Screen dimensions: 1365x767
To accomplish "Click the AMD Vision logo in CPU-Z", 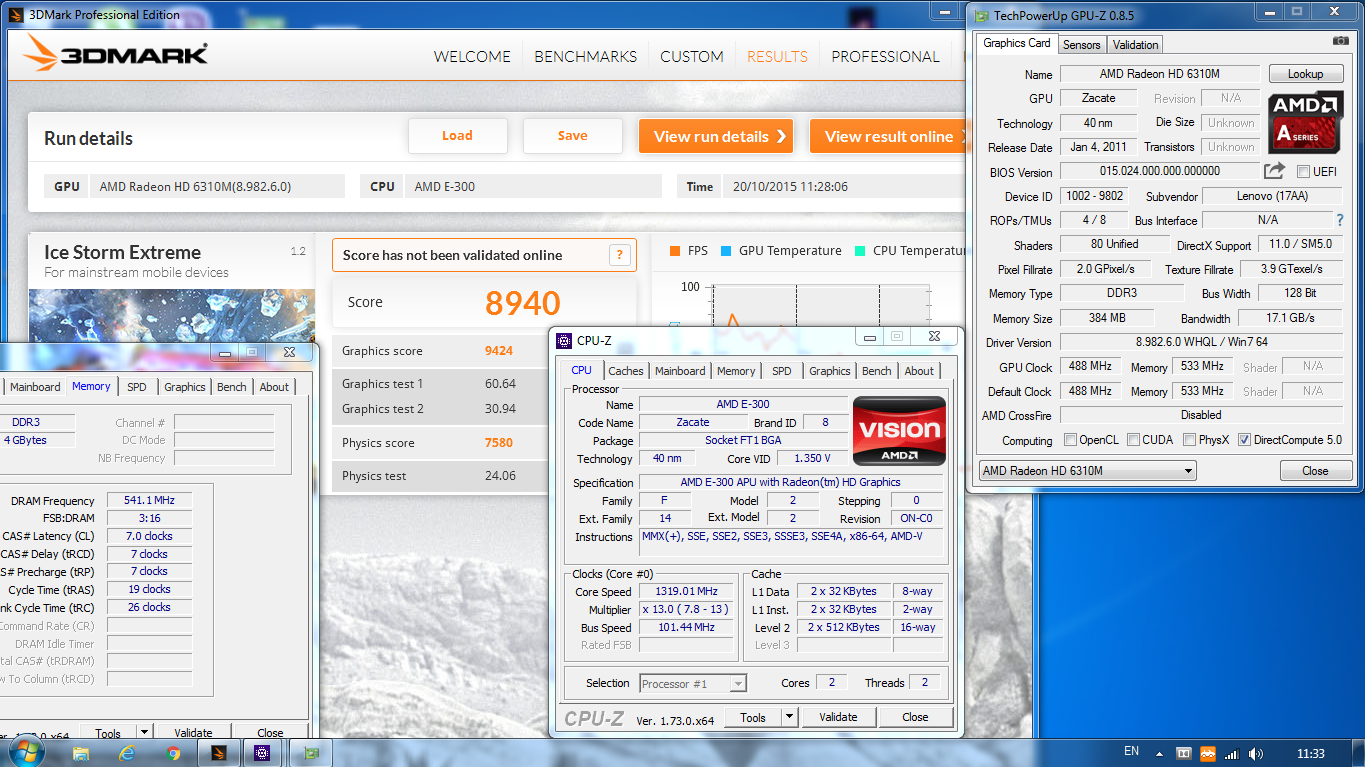I will [899, 431].
